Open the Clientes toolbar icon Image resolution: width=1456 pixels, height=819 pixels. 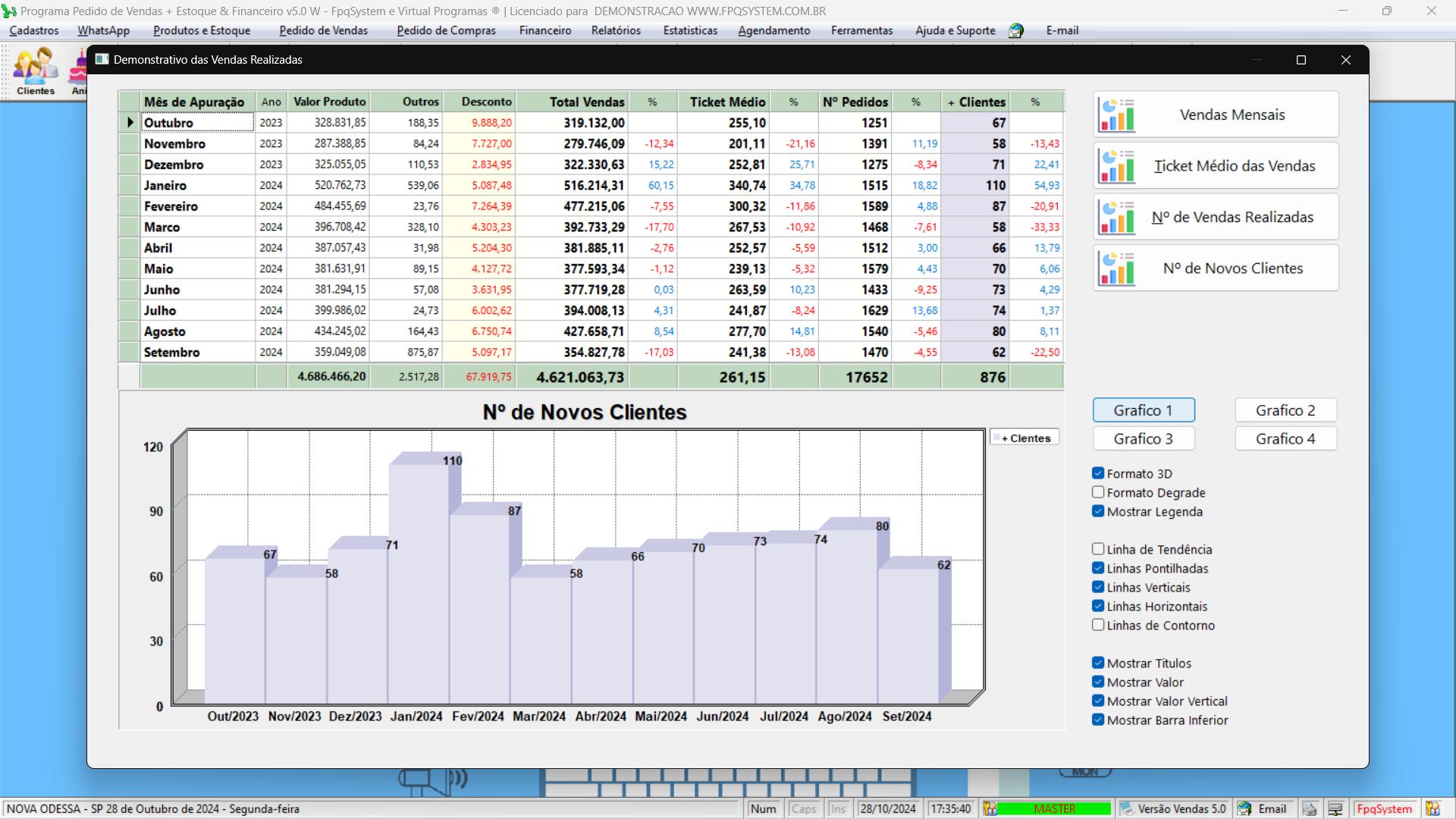(35, 71)
